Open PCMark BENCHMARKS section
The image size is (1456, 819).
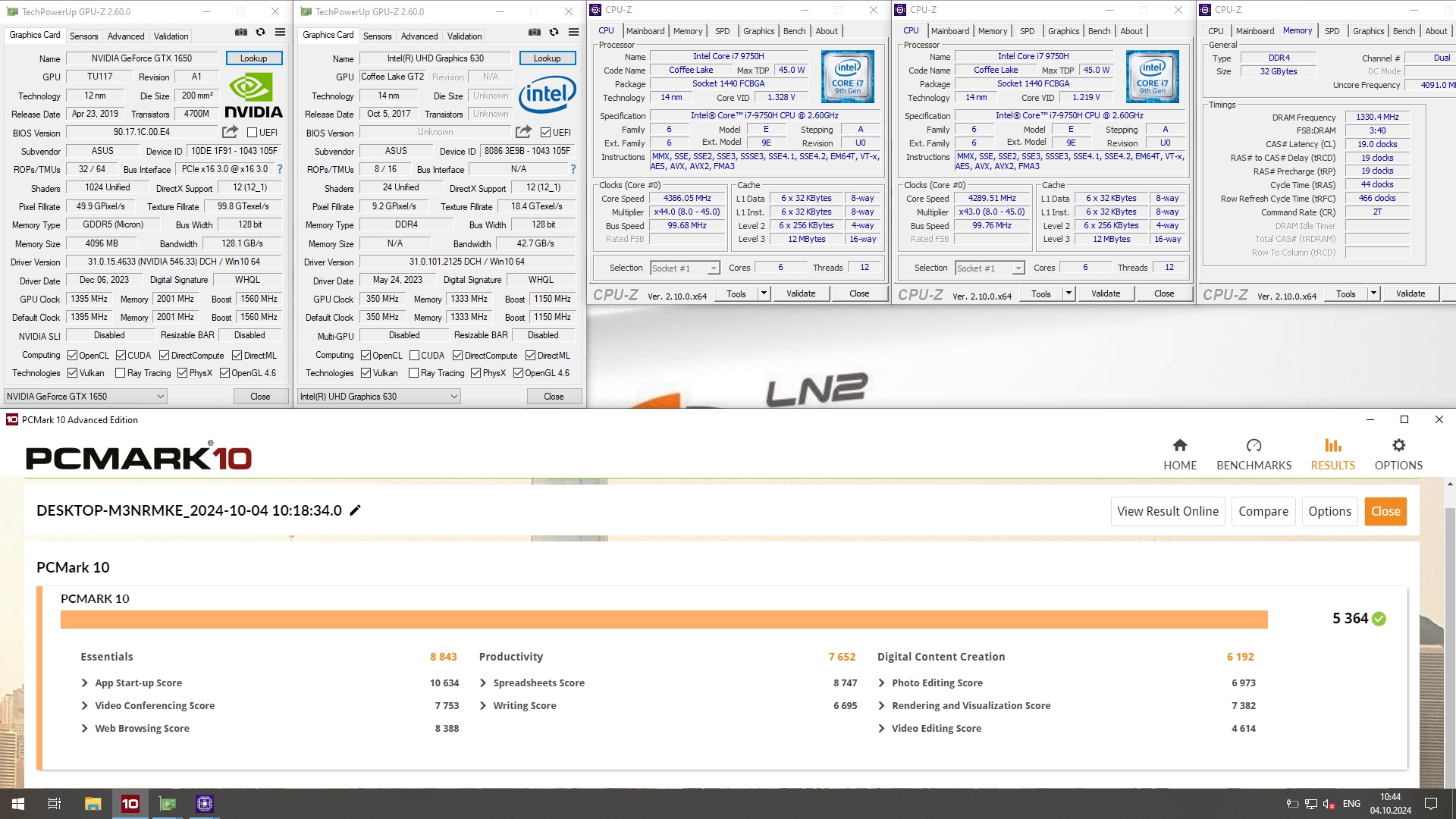pyautogui.click(x=1254, y=454)
